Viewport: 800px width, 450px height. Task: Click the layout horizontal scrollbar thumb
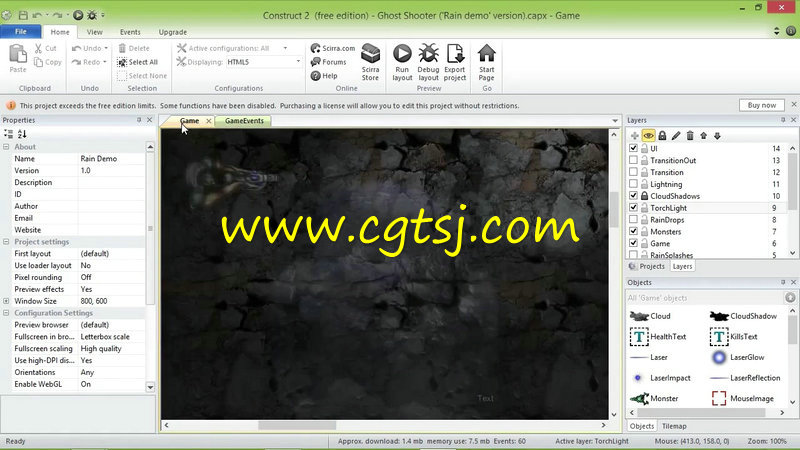pyautogui.click(x=297, y=425)
